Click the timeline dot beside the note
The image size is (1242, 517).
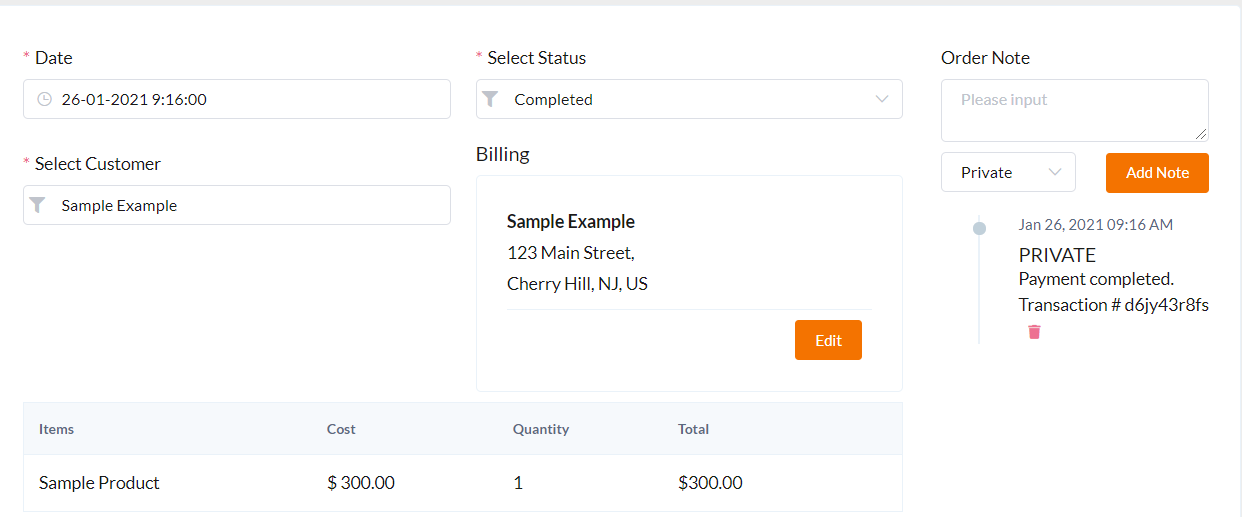pyautogui.click(x=979, y=229)
